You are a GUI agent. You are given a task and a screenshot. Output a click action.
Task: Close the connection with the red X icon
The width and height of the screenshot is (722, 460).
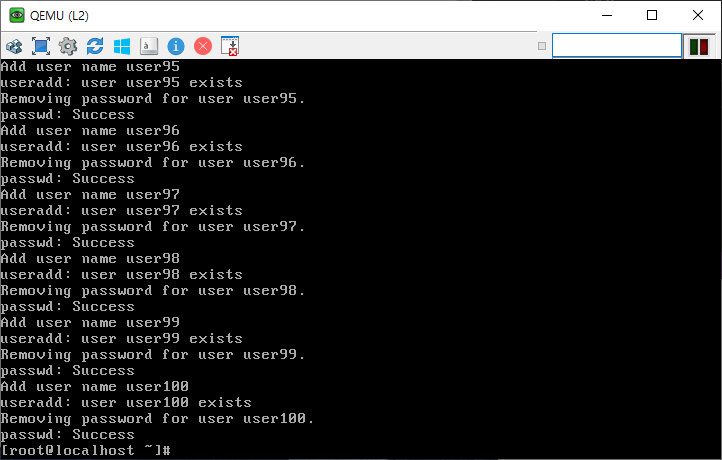203,46
